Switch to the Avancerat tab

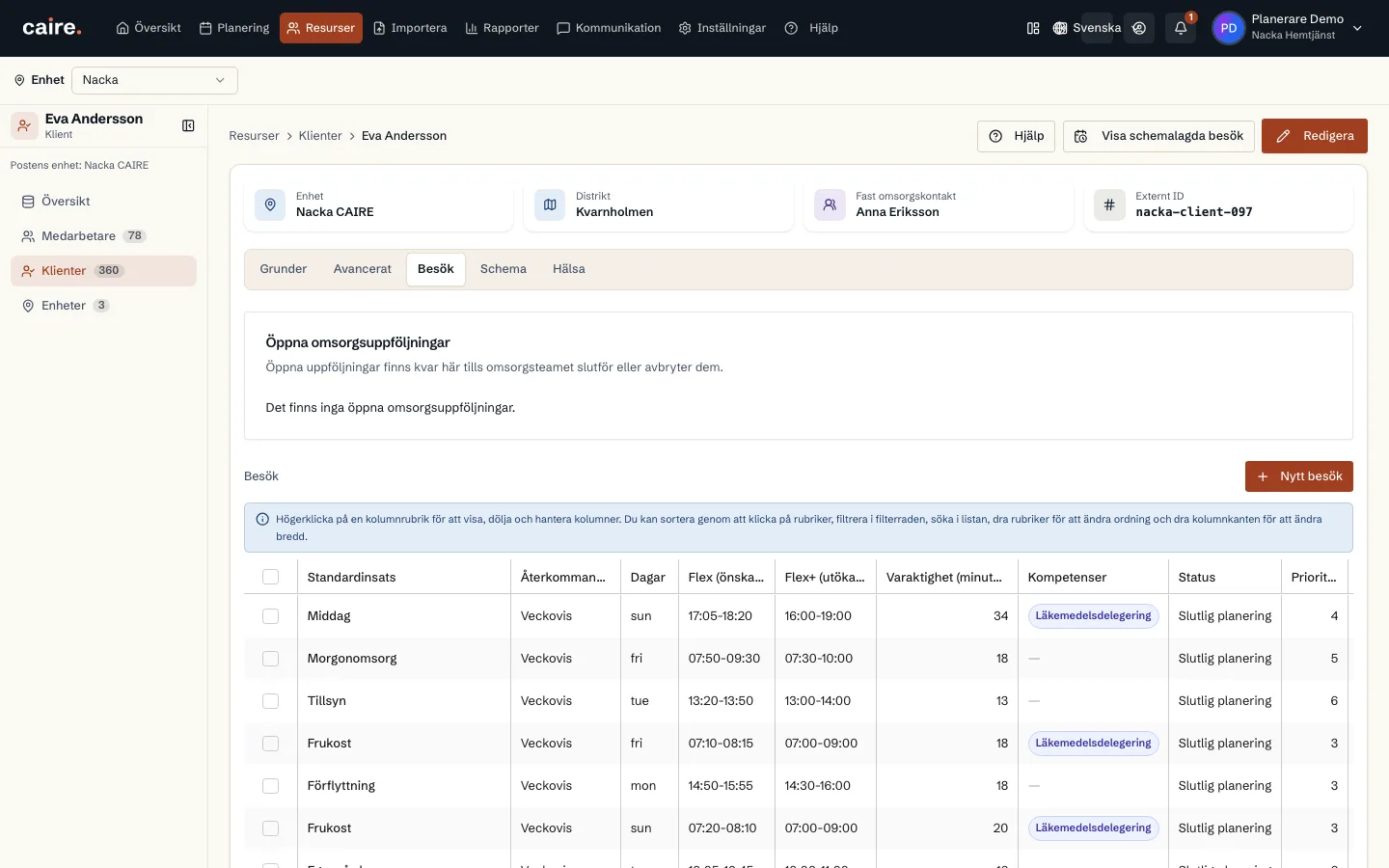click(x=363, y=269)
